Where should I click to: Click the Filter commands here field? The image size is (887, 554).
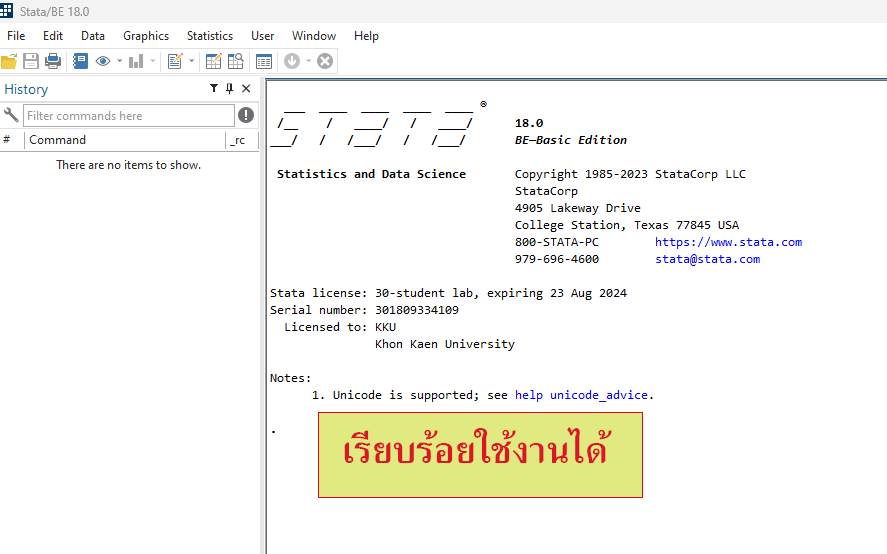128,115
